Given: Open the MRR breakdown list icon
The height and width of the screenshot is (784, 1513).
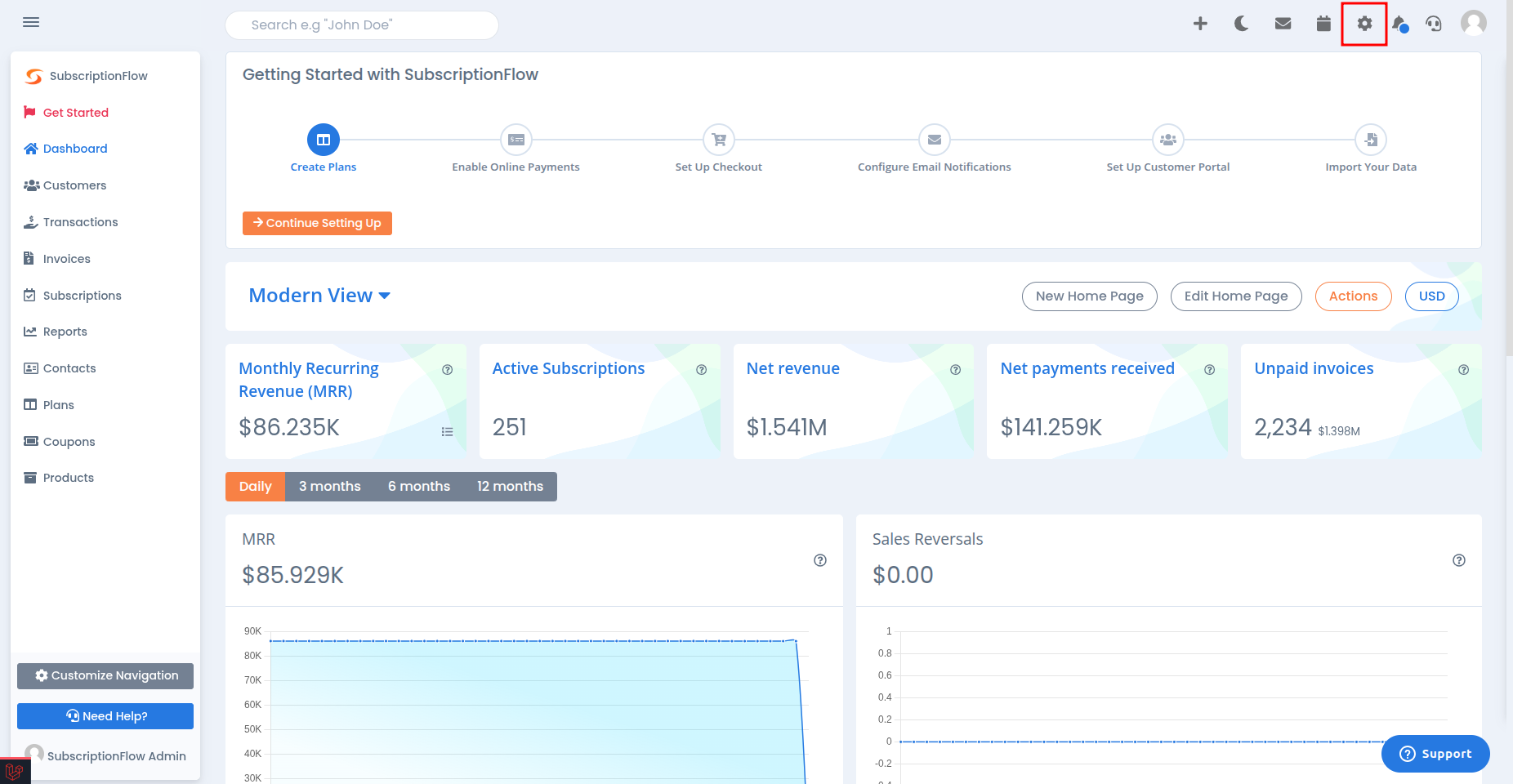Looking at the screenshot, I should (448, 431).
